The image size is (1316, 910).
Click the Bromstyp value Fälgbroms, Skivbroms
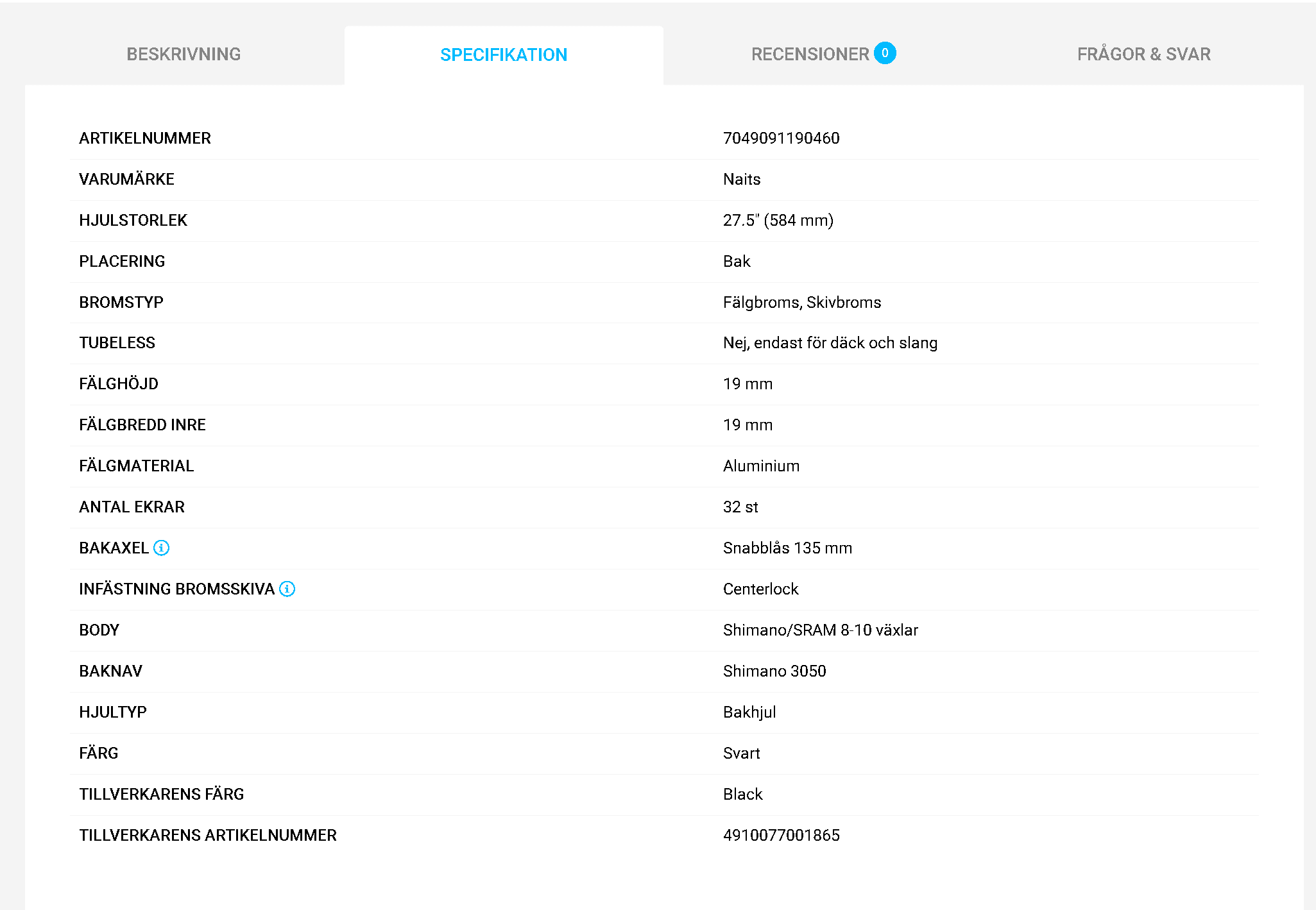point(802,302)
